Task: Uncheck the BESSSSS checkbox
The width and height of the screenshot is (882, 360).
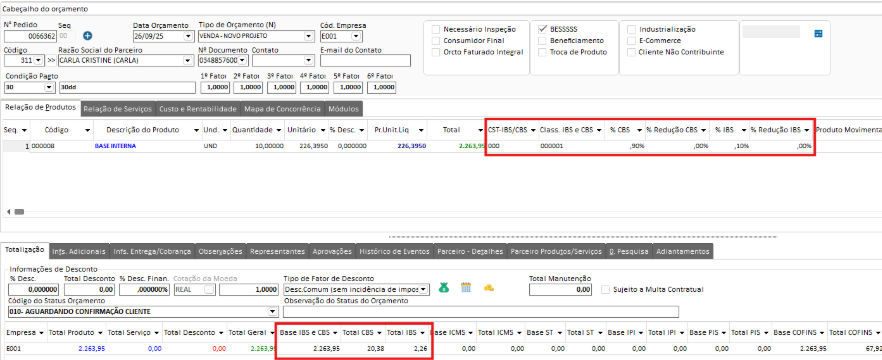Action: coord(542,29)
